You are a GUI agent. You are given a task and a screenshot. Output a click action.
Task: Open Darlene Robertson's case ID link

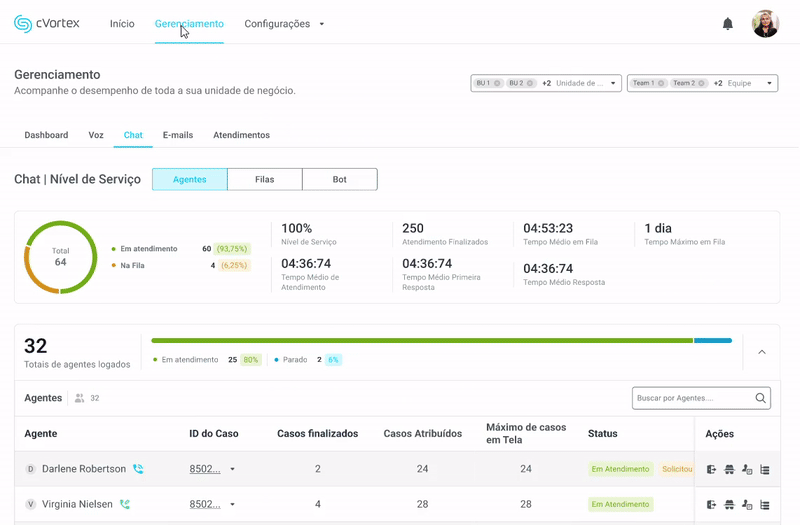click(205, 469)
